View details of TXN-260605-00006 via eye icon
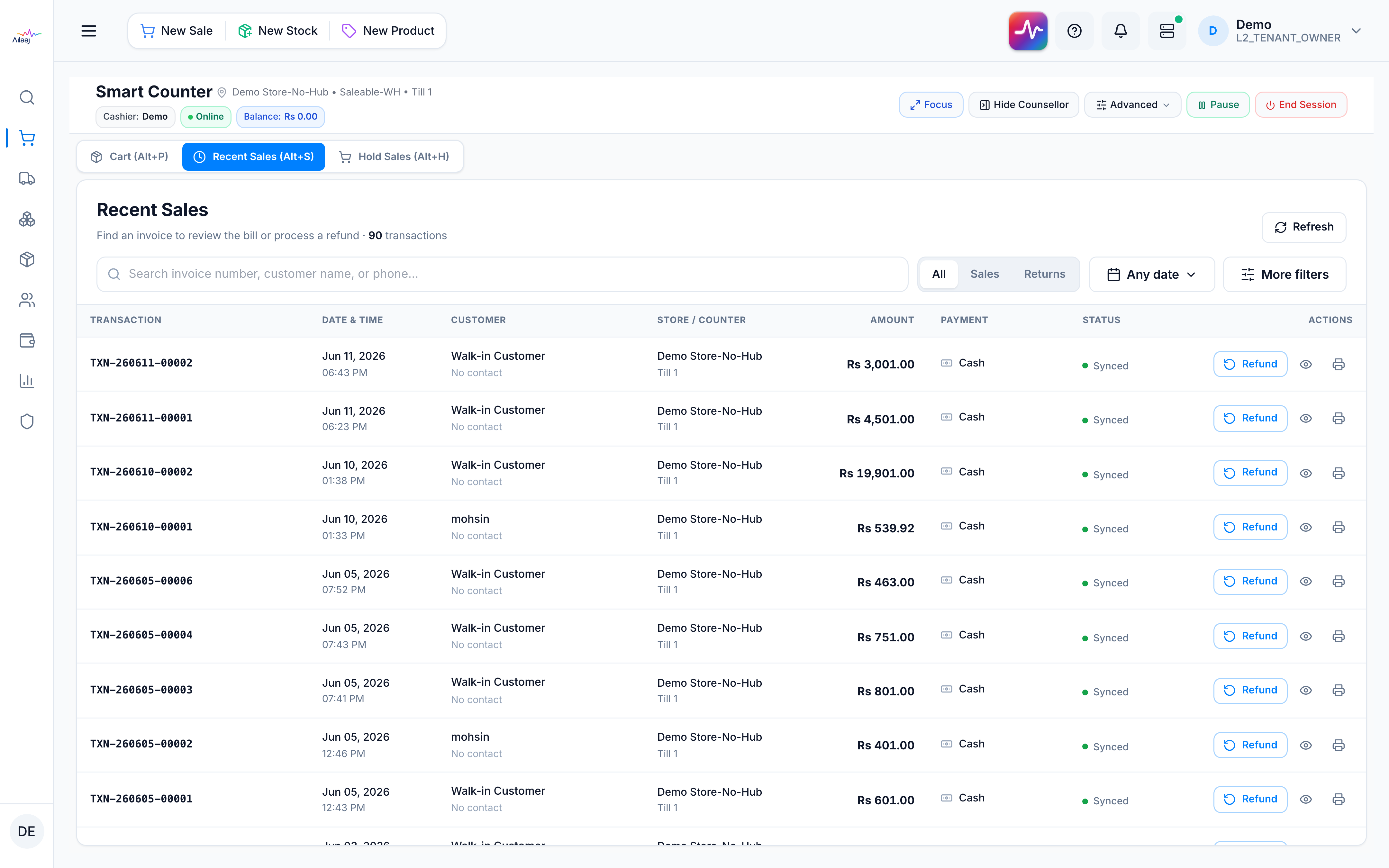The height and width of the screenshot is (868, 1389). click(1306, 582)
